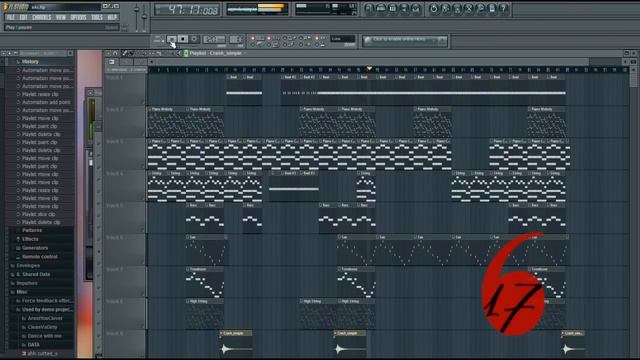Image resolution: width=640 pixels, height=360 pixels.
Task: Open the OPTIONS menu
Action: 78,17
